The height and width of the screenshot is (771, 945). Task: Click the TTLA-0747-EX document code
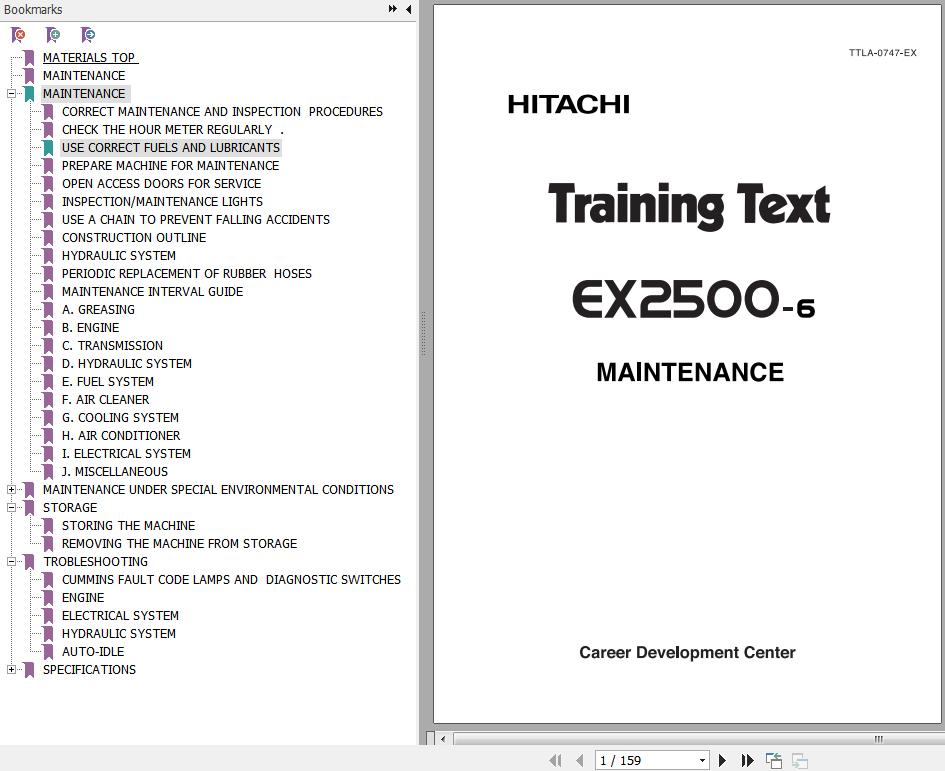click(882, 52)
